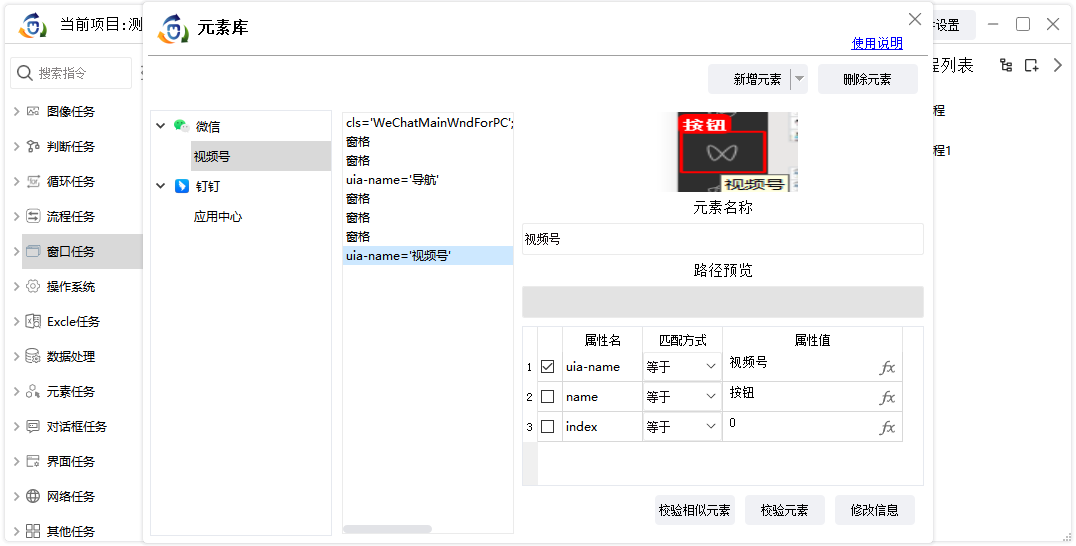The width and height of the screenshot is (1076, 546).
Task: Click the 对话框任务 icon
Action: pos(33,426)
